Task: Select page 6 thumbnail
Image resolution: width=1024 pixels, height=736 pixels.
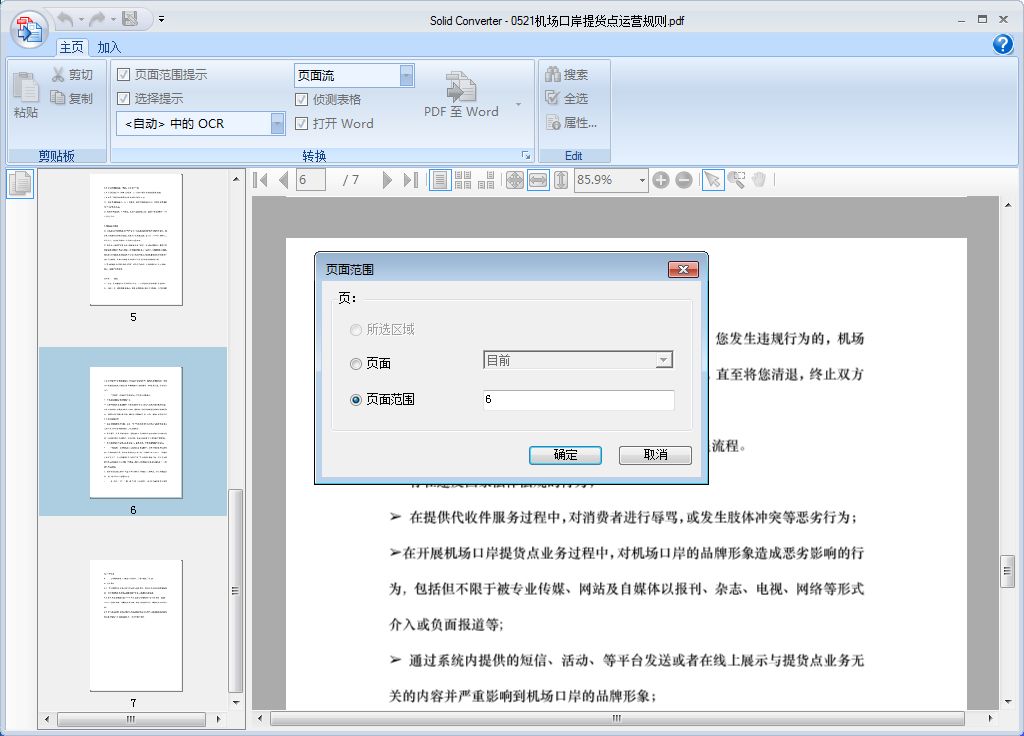Action: pos(136,432)
